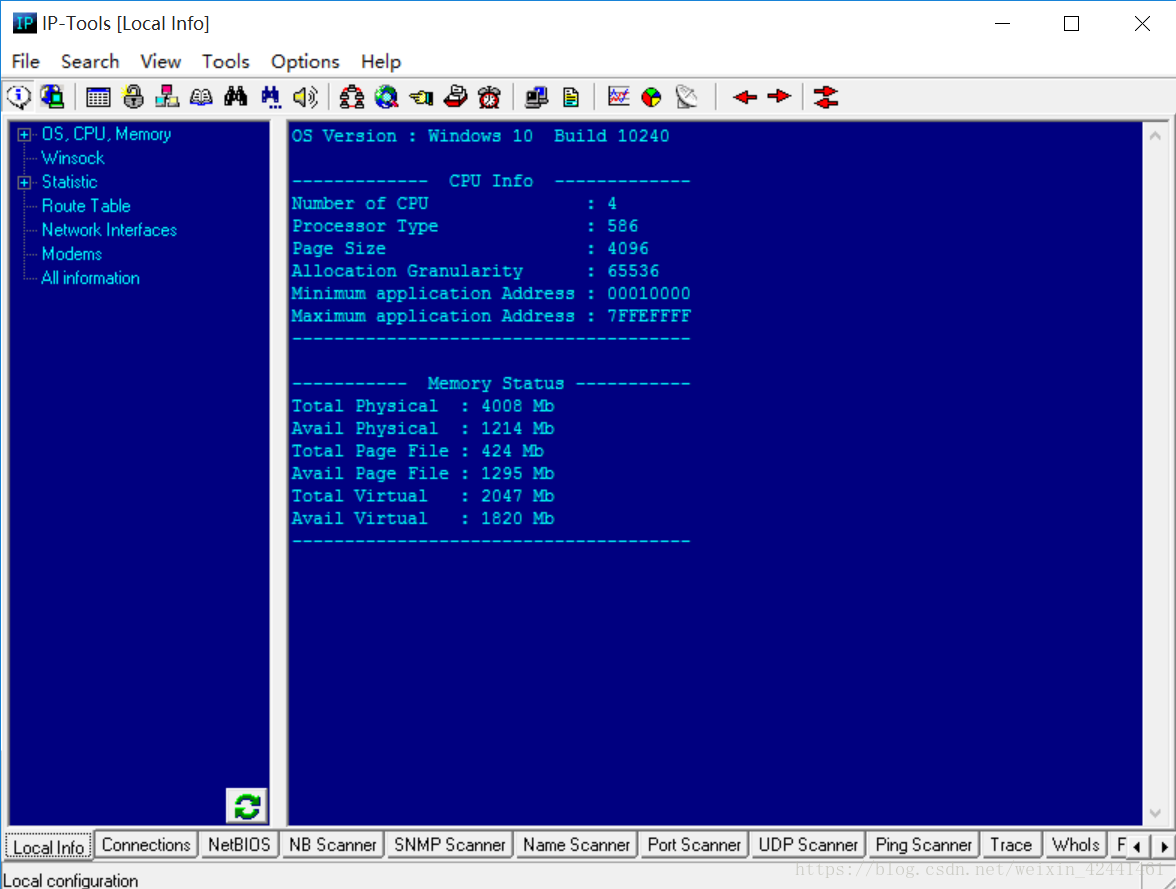Click the Number of CPU line
The height and width of the screenshot is (889, 1176).
[x=454, y=203]
